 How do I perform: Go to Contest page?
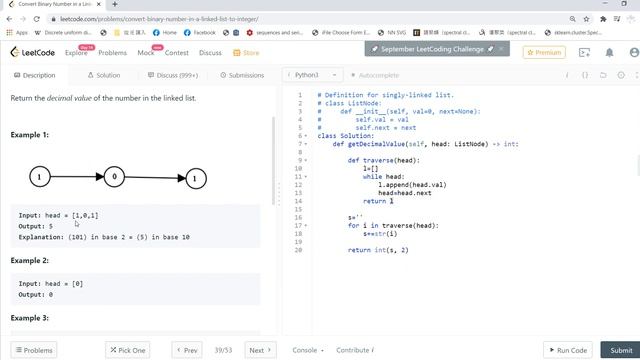click(177, 53)
